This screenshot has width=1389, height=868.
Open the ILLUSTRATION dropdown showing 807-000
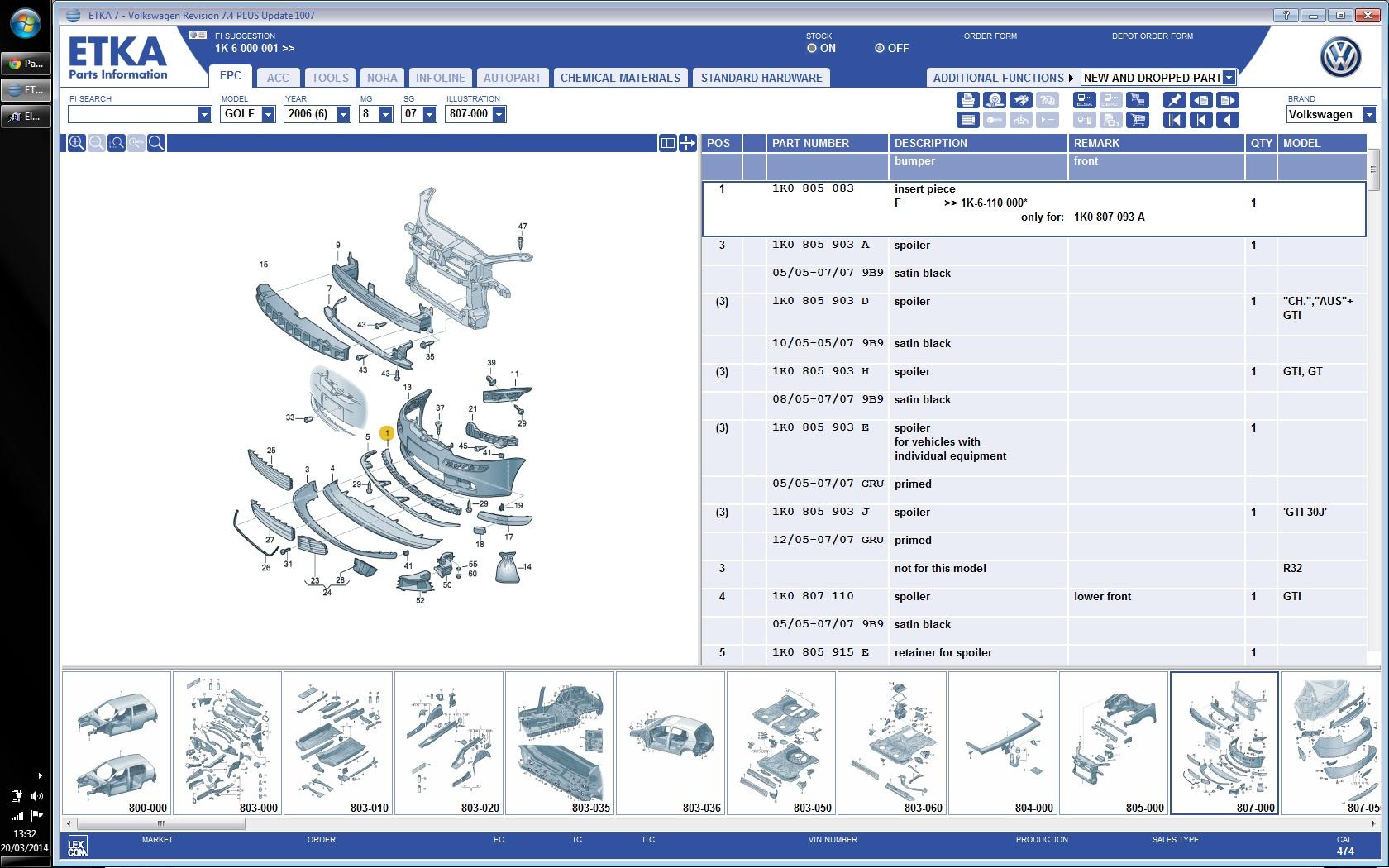[499, 114]
